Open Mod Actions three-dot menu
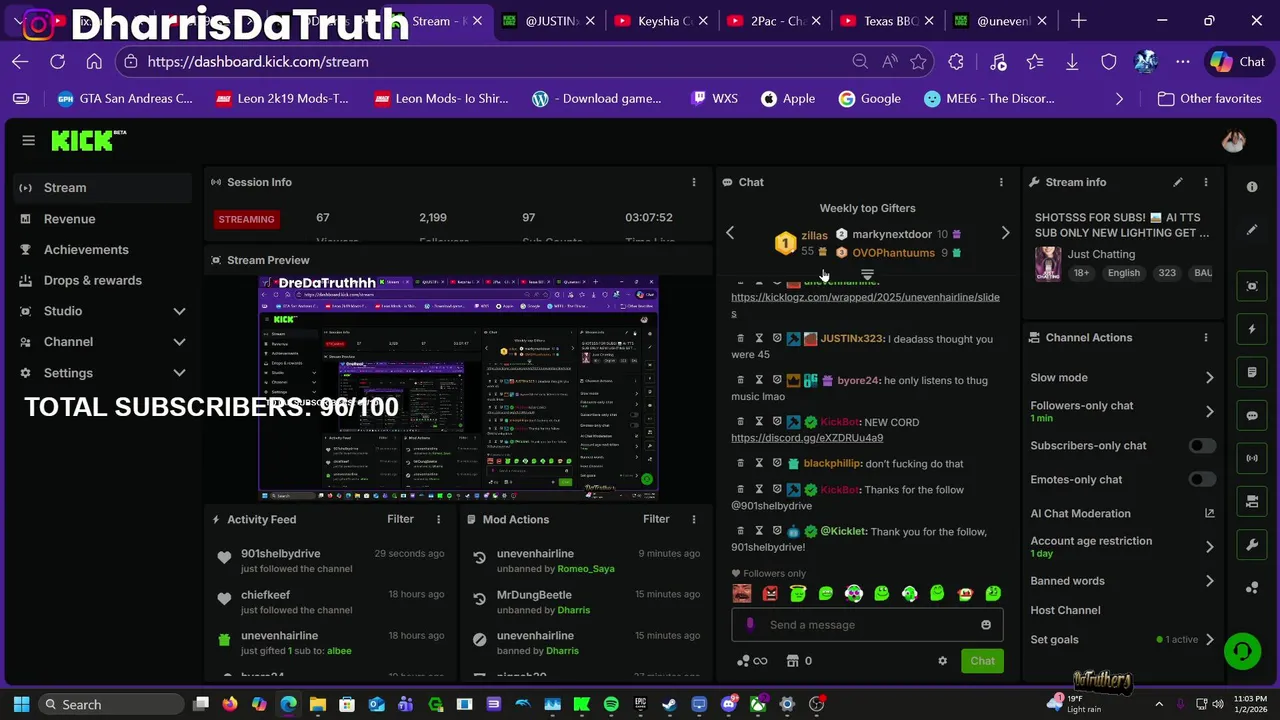Image resolution: width=1280 pixels, height=720 pixels. tap(693, 519)
